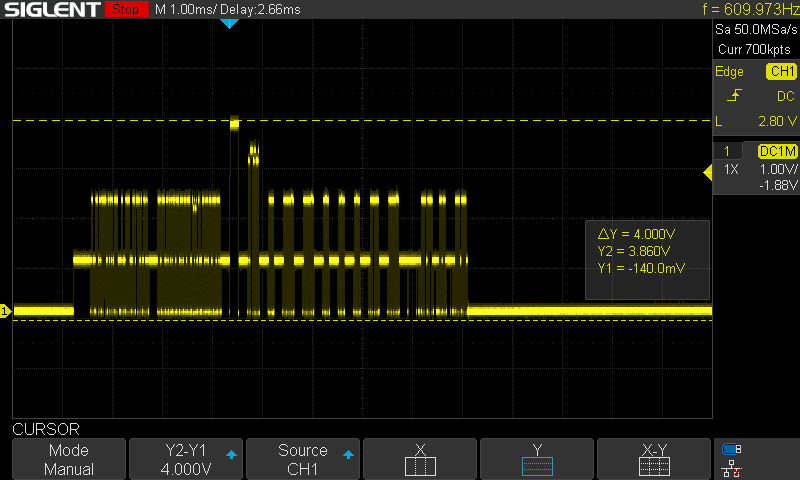
Task: Click the yellow trigger level arrow
Action: pos(707,172)
